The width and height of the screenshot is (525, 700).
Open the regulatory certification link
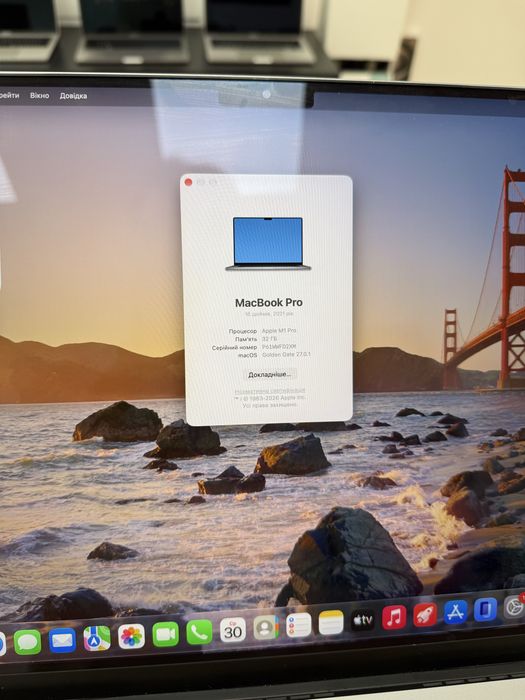tap(270, 391)
